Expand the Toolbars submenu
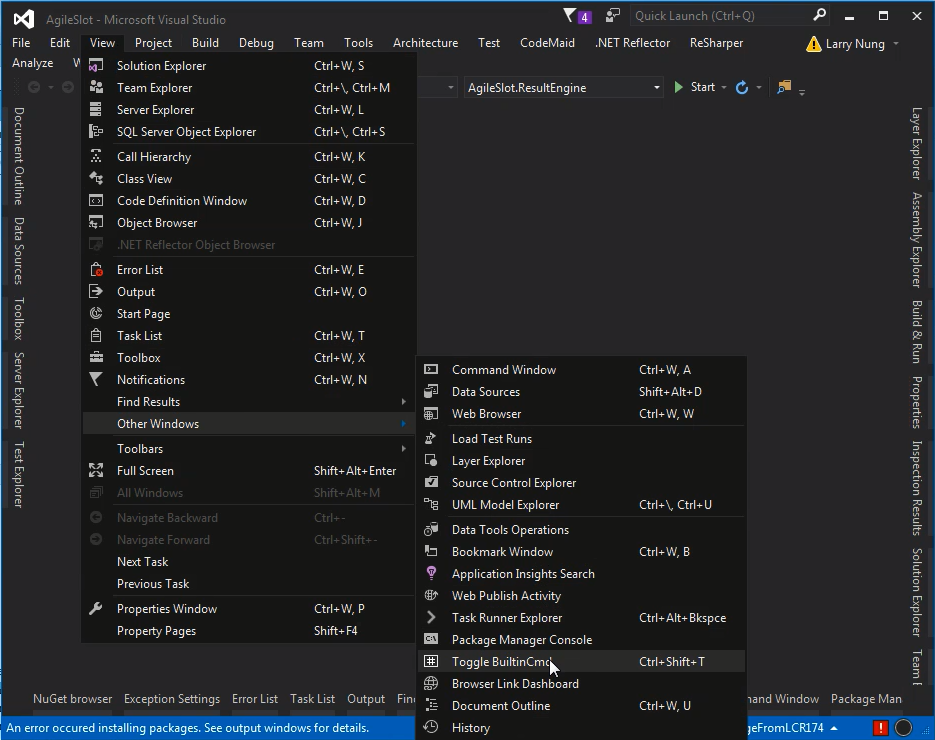Viewport: 935px width, 740px height. (404, 449)
